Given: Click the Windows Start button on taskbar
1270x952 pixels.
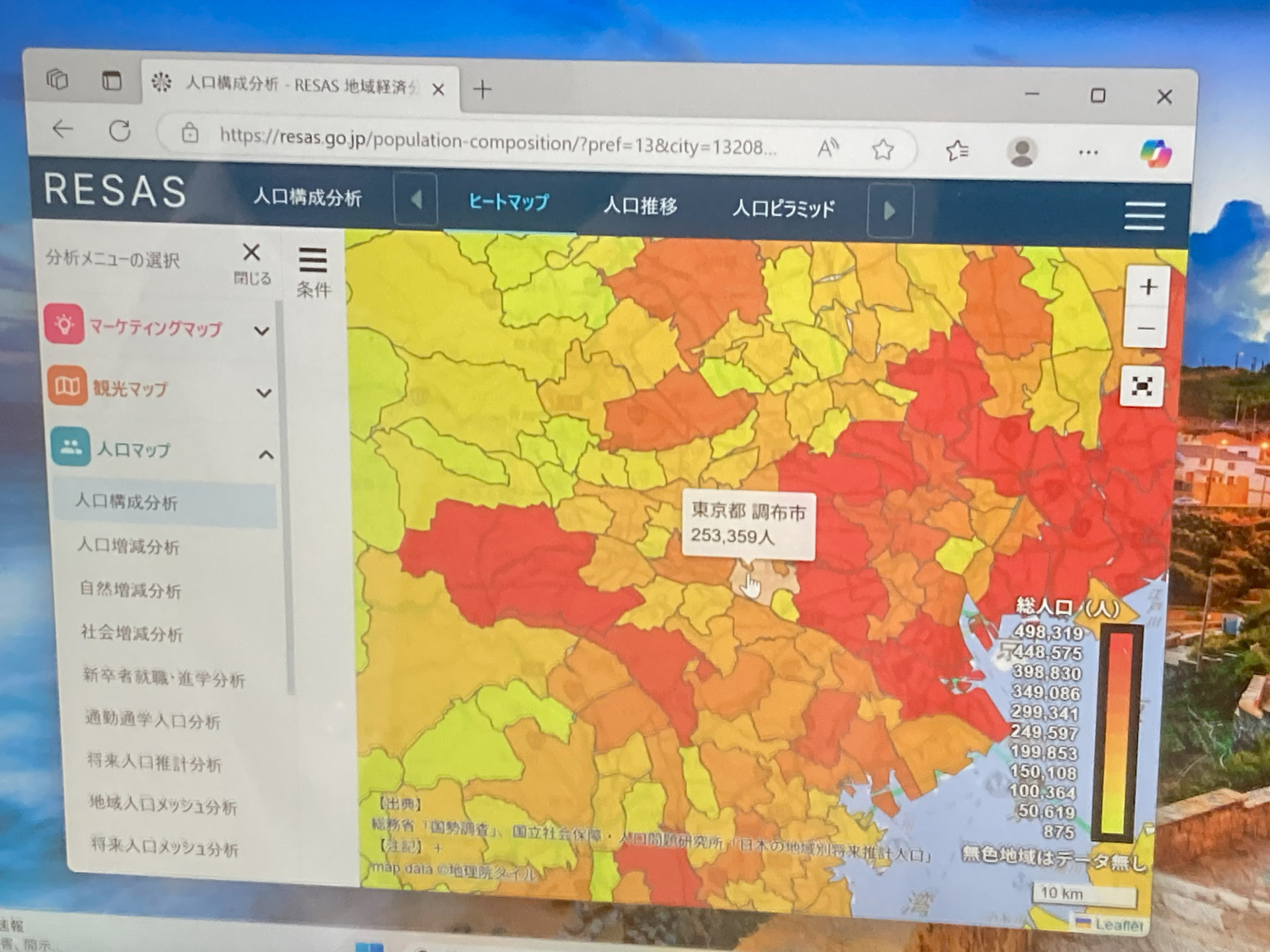Looking at the screenshot, I should coord(370,947).
